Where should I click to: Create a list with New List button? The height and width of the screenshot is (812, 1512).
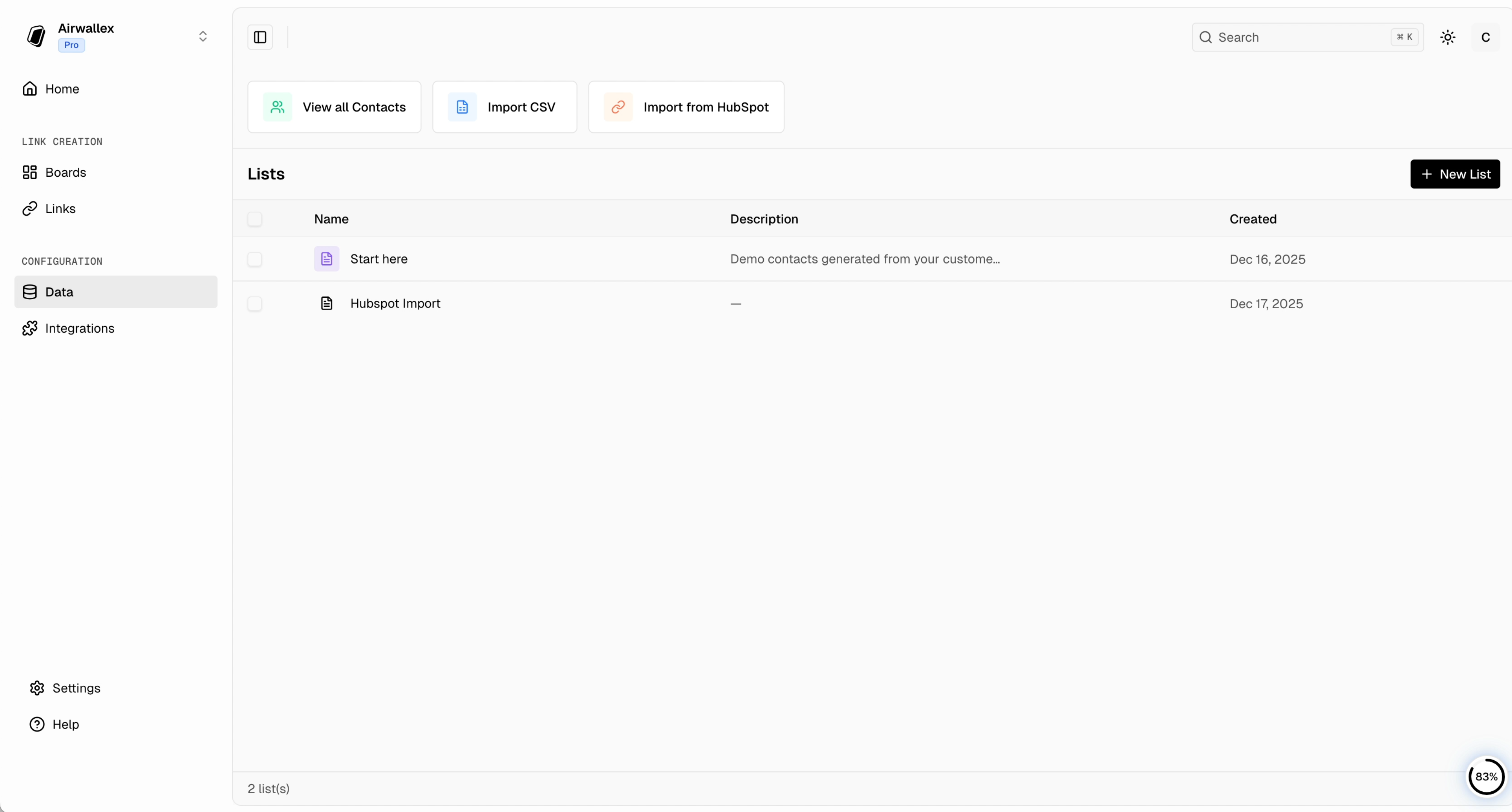(1455, 174)
